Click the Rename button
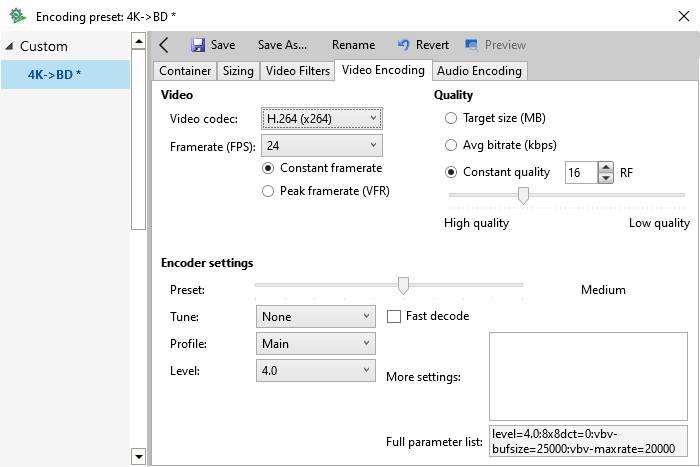Image resolution: width=700 pixels, height=467 pixels. pos(353,45)
